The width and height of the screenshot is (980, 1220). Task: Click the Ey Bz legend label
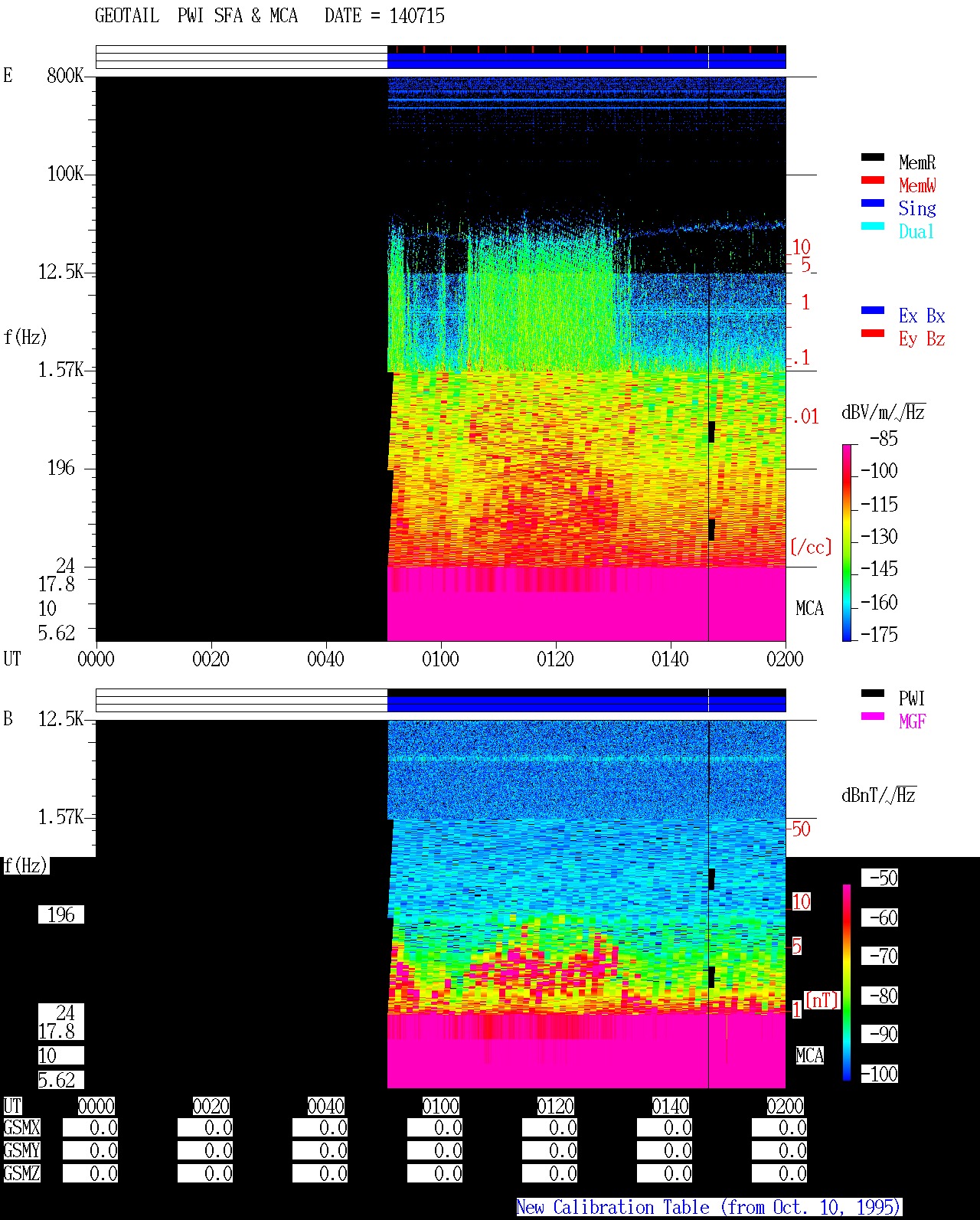(x=922, y=339)
